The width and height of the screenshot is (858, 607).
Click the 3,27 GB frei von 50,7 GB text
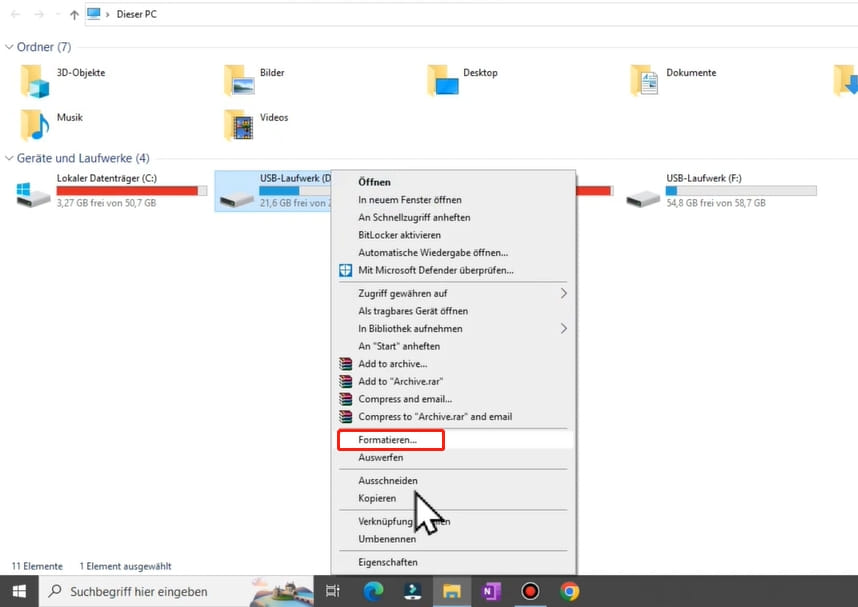106,203
